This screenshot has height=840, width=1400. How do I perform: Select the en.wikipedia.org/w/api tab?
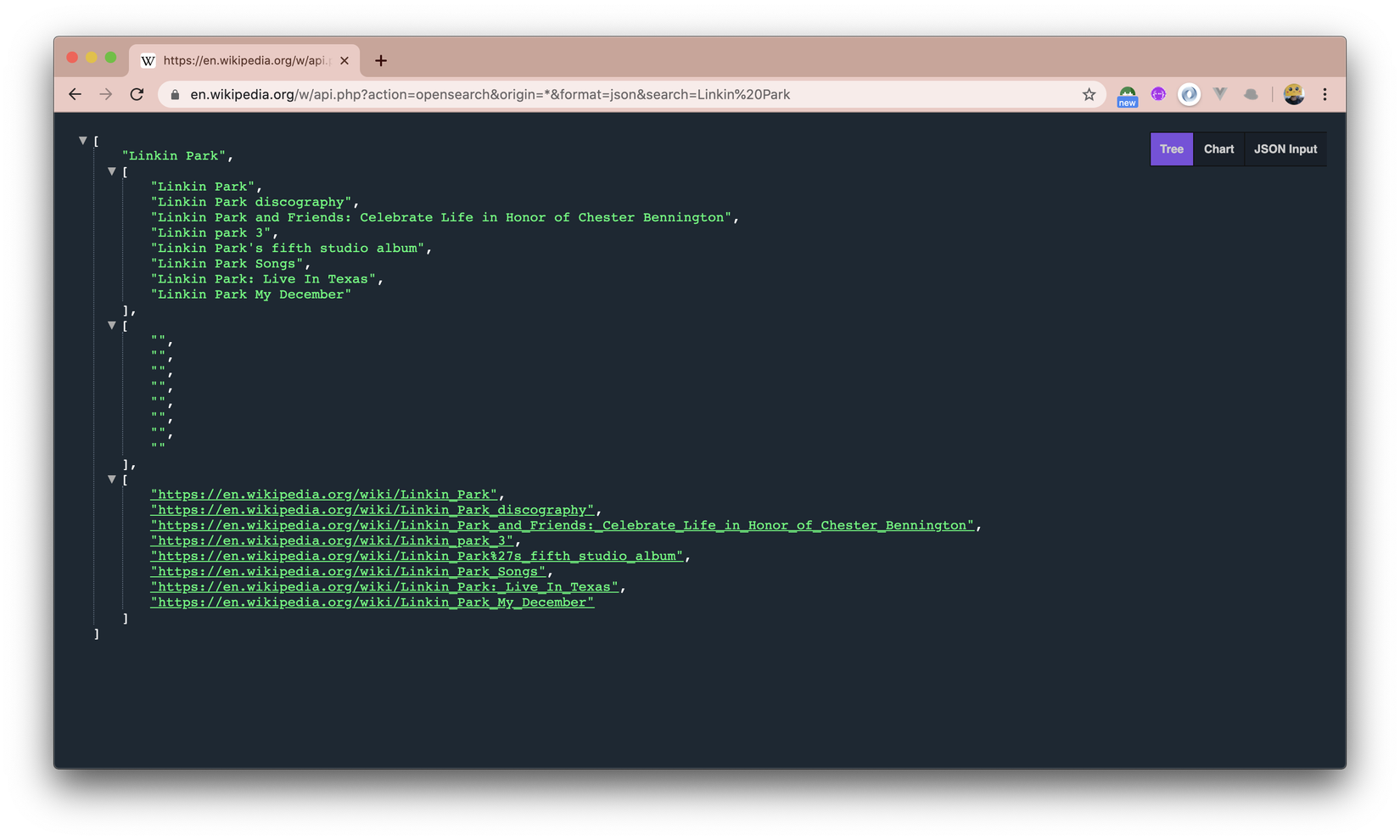coord(245,60)
